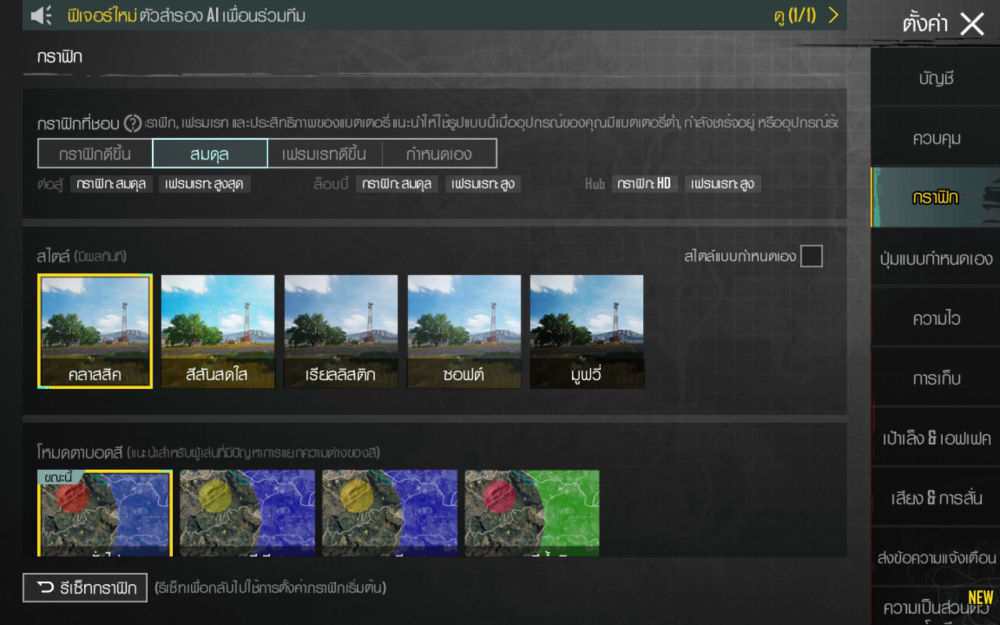Choose the red and green colorblind mode

[532, 512]
